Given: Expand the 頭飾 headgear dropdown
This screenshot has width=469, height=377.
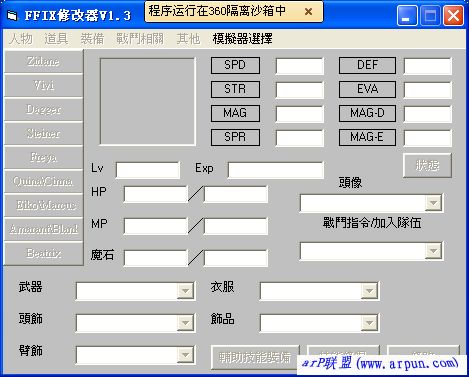Looking at the screenshot, I should click(x=185, y=323).
